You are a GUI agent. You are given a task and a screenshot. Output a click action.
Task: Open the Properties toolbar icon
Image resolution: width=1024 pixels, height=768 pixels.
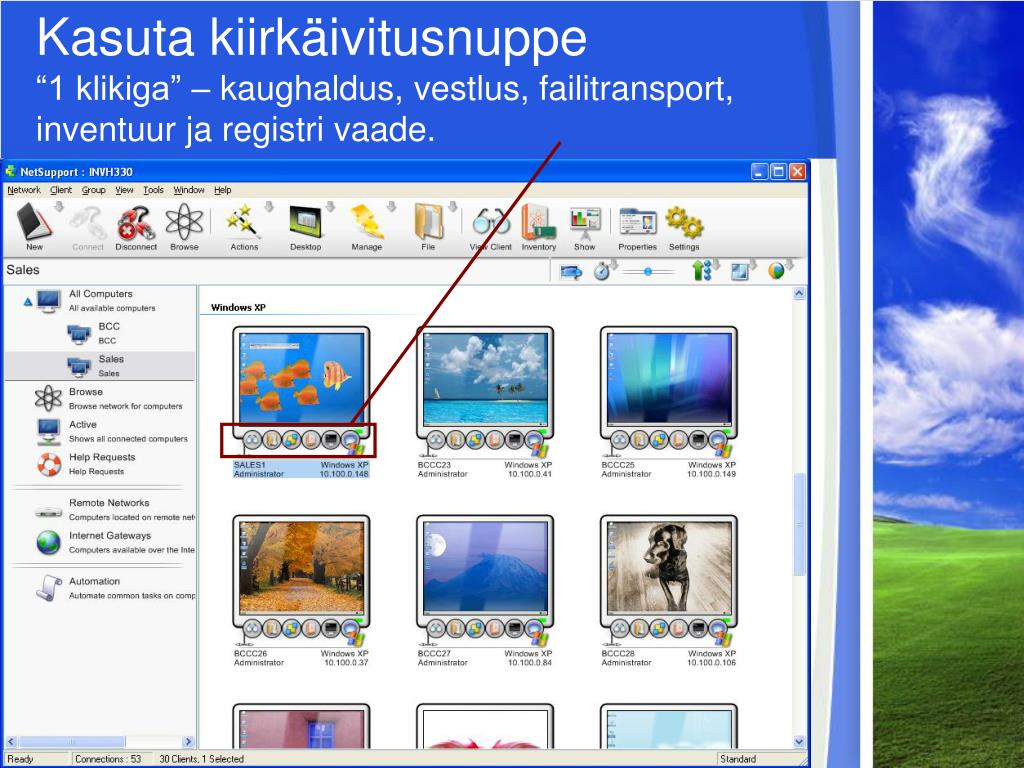click(637, 222)
